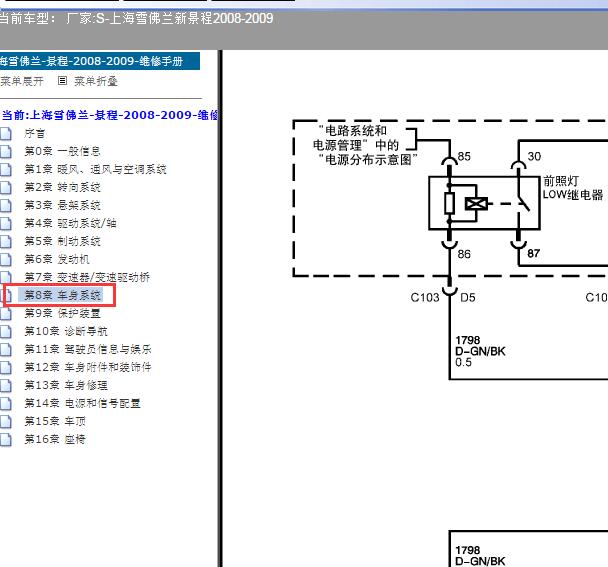608x567 pixels.
Task: Select 第14章 电源和信号配置
Action: pyautogui.click(x=82, y=403)
